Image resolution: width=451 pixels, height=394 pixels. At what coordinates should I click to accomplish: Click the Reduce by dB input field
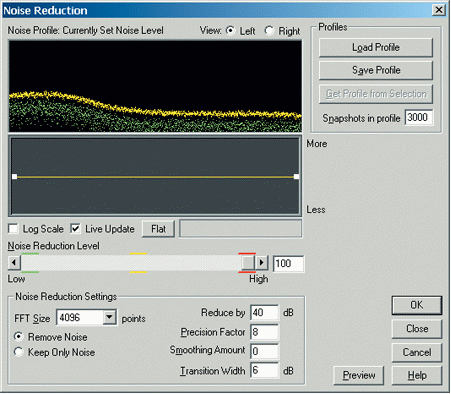(x=264, y=313)
